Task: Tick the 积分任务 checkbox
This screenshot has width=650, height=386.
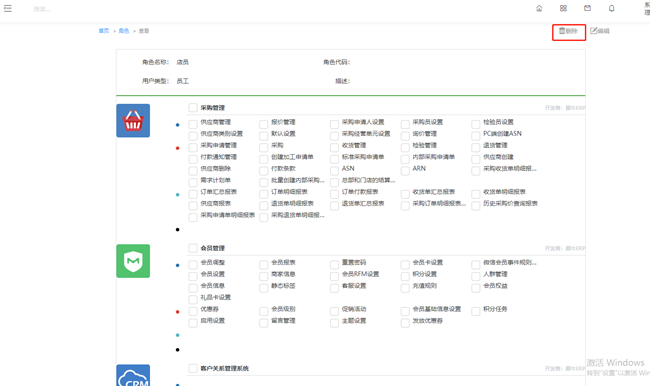Action: [x=475, y=311]
